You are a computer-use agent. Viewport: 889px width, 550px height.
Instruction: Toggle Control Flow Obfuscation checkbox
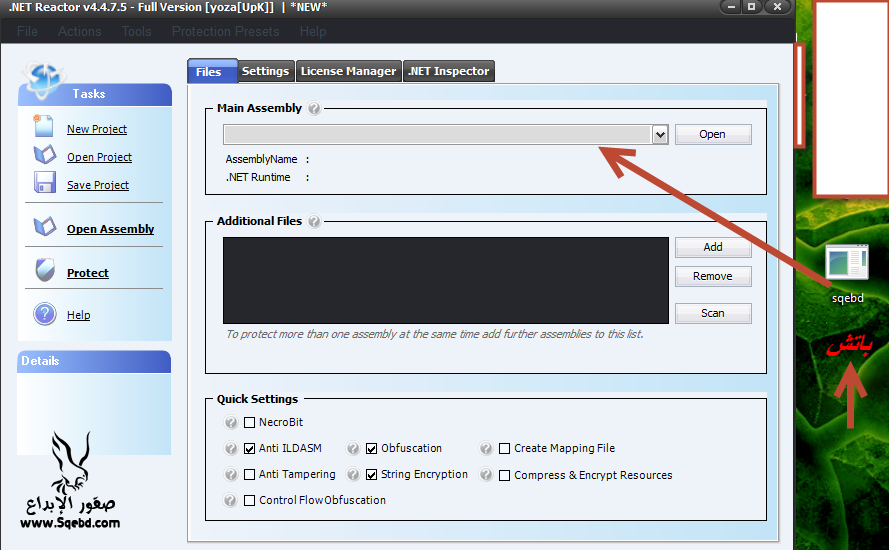click(250, 501)
